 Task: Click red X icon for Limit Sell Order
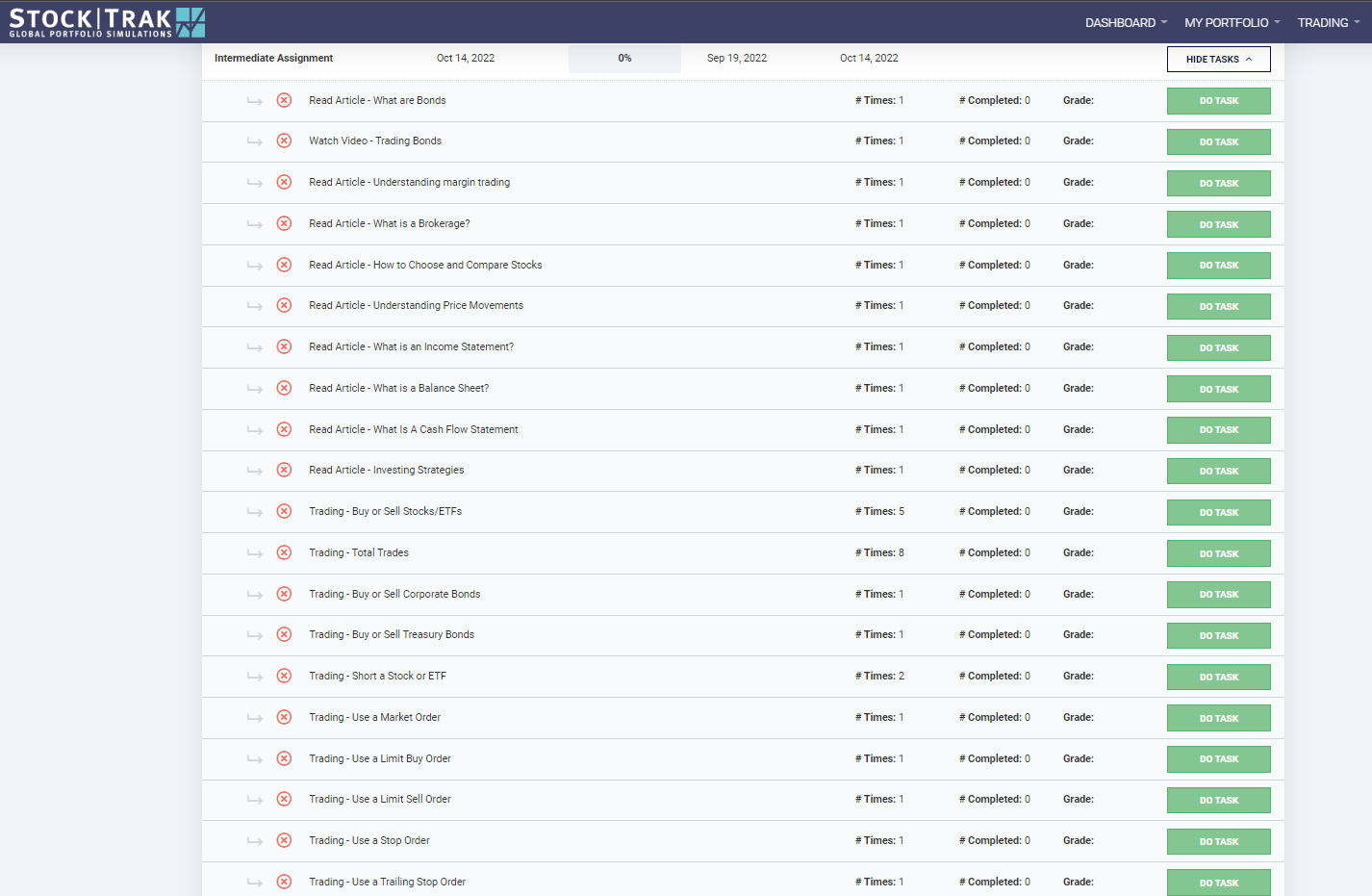284,799
